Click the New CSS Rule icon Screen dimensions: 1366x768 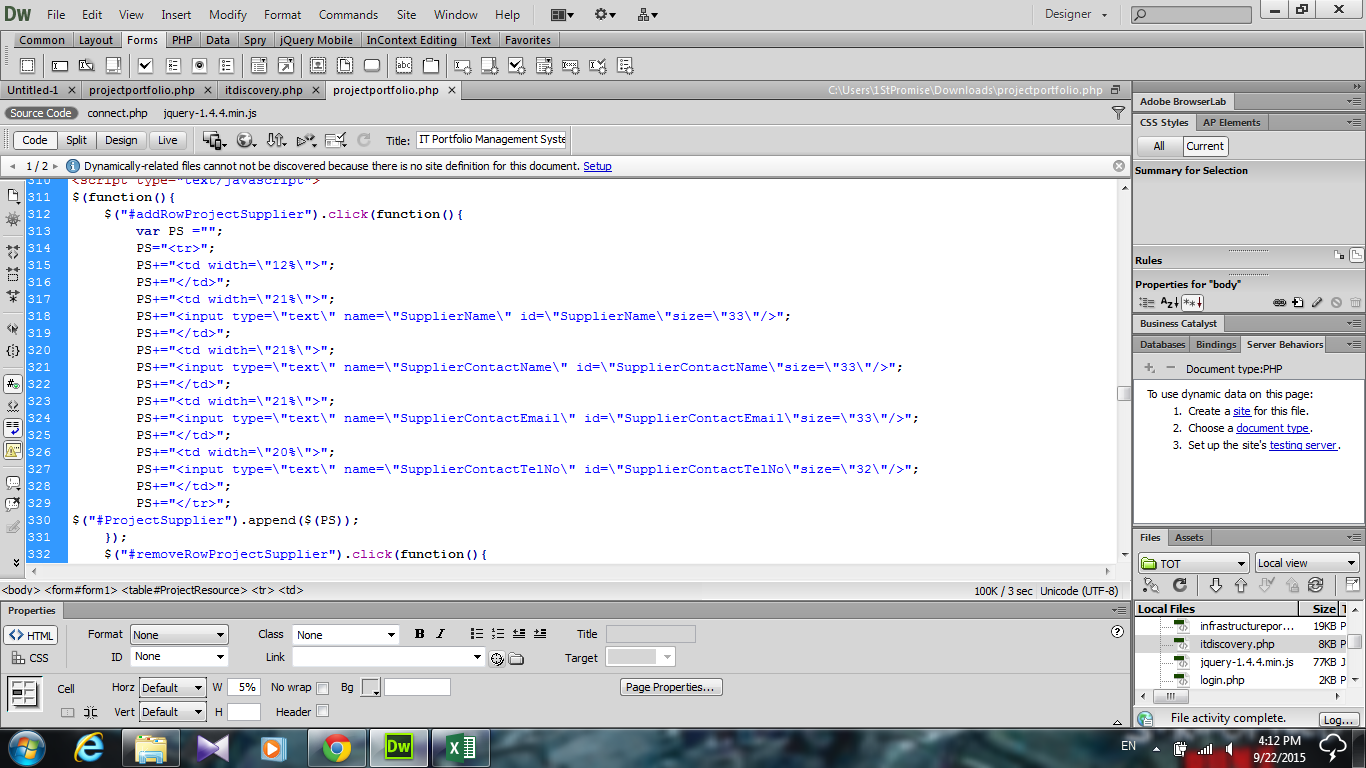click(1298, 302)
